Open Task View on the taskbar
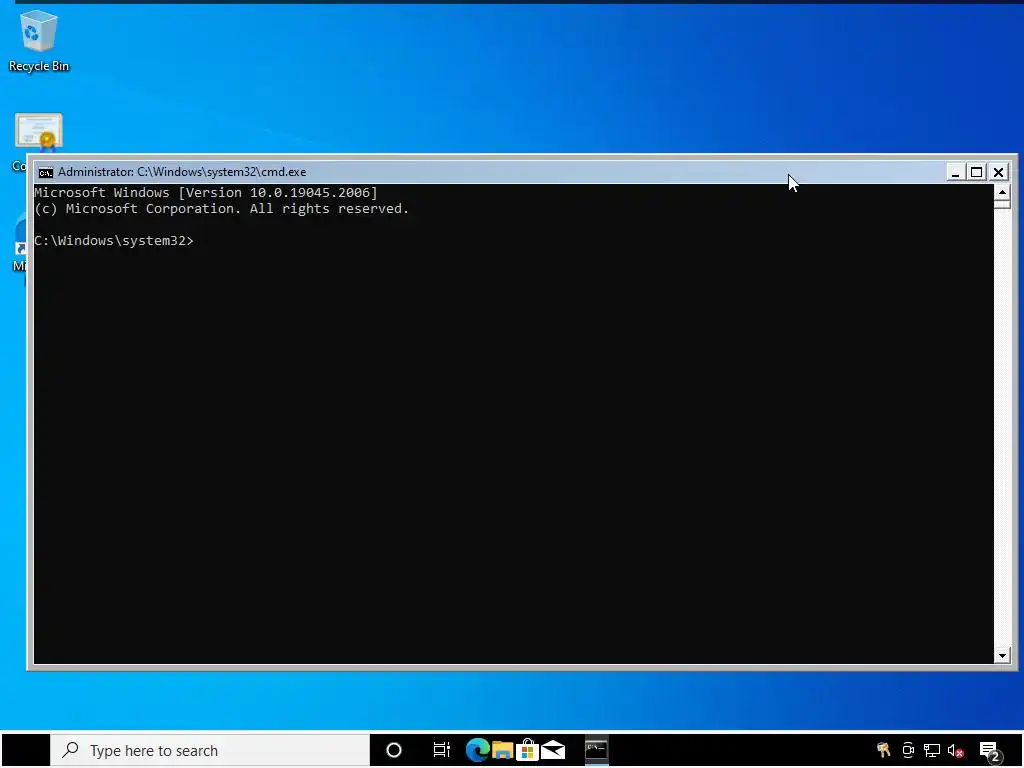The height and width of the screenshot is (768, 1024). click(x=441, y=750)
